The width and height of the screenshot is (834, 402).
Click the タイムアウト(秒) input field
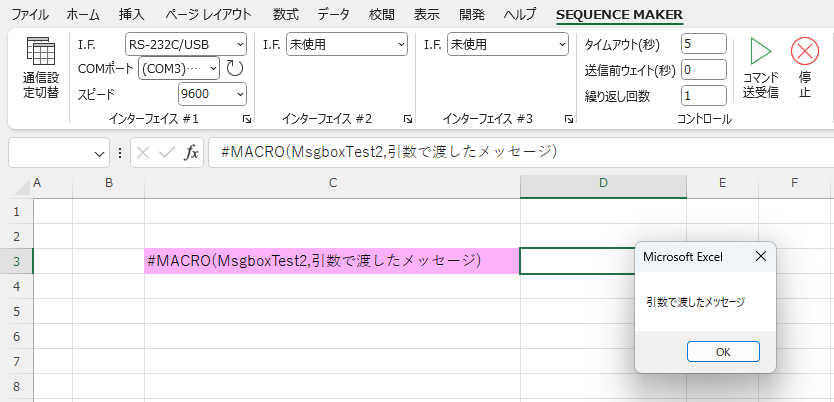(703, 44)
